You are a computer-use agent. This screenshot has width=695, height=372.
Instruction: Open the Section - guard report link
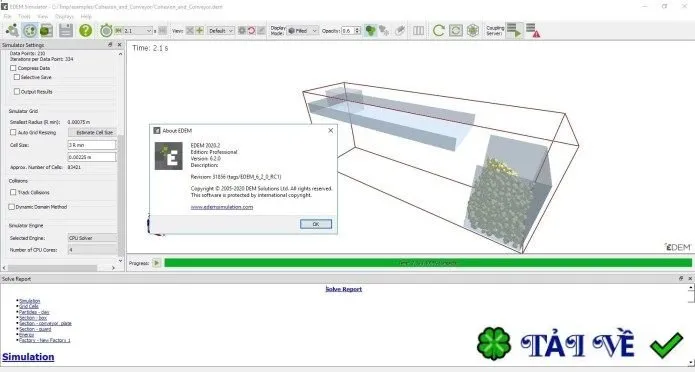35,329
